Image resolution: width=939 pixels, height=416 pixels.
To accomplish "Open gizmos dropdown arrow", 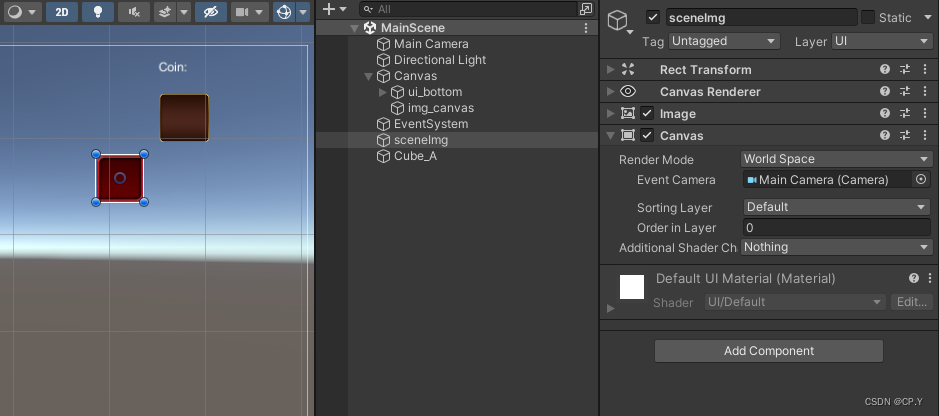I will tap(303, 12).
